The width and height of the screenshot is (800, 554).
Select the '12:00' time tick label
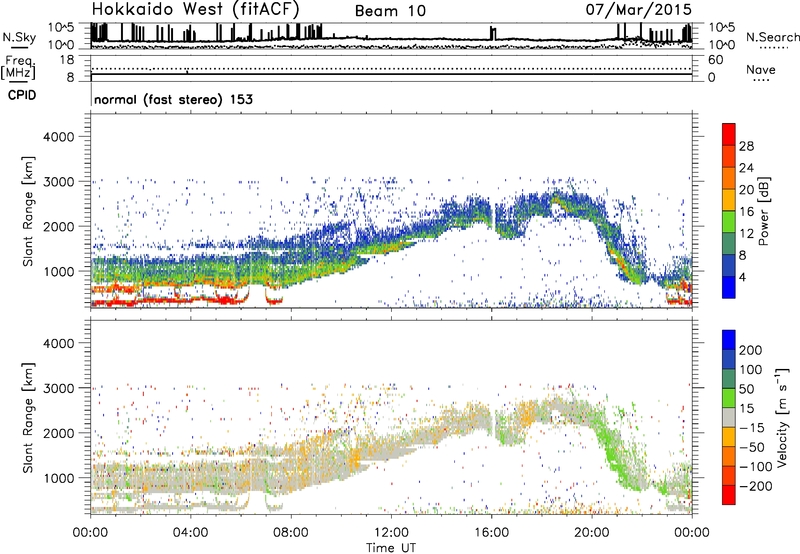[x=391, y=533]
